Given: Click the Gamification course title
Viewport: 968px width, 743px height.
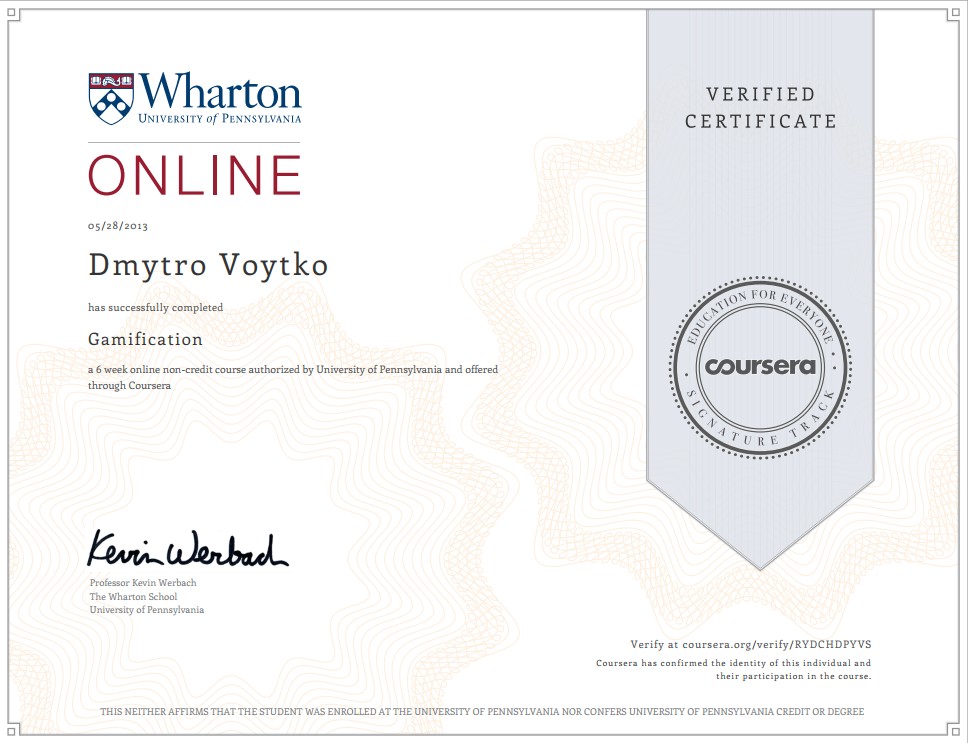Looking at the screenshot, I should (145, 339).
